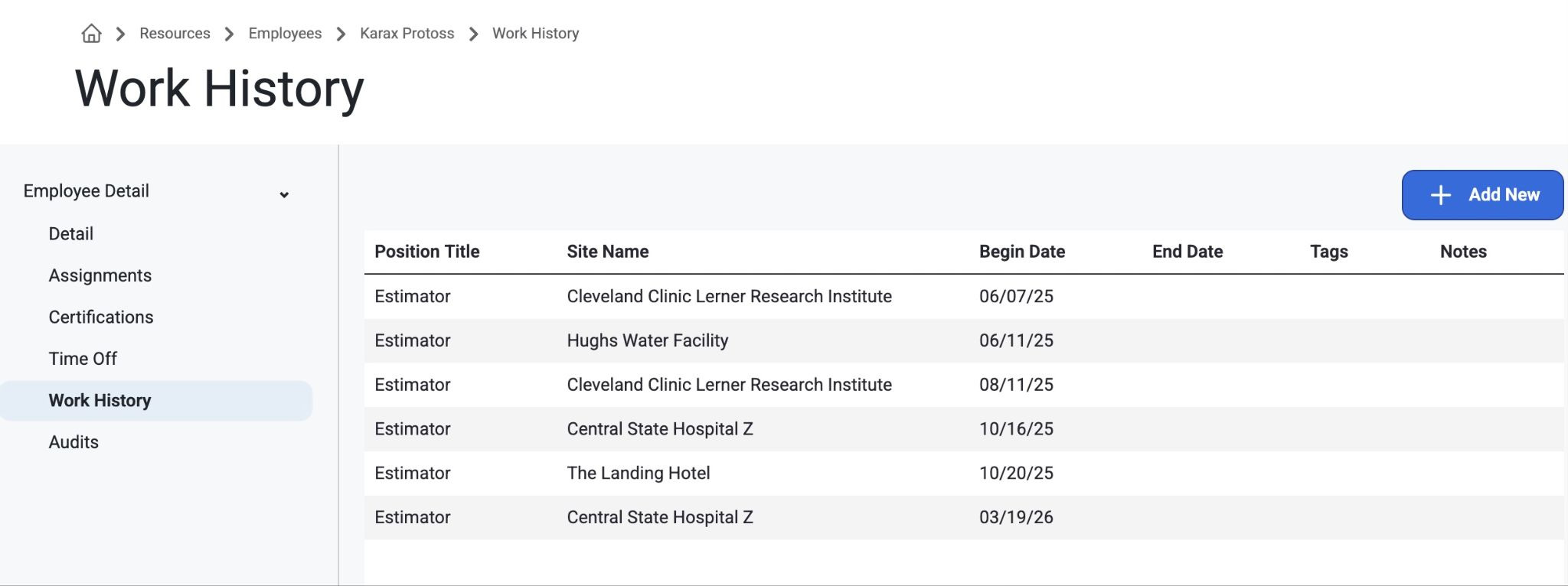Open the Audits sidebar item
Image resolution: width=1568 pixels, height=586 pixels.
tap(73, 442)
